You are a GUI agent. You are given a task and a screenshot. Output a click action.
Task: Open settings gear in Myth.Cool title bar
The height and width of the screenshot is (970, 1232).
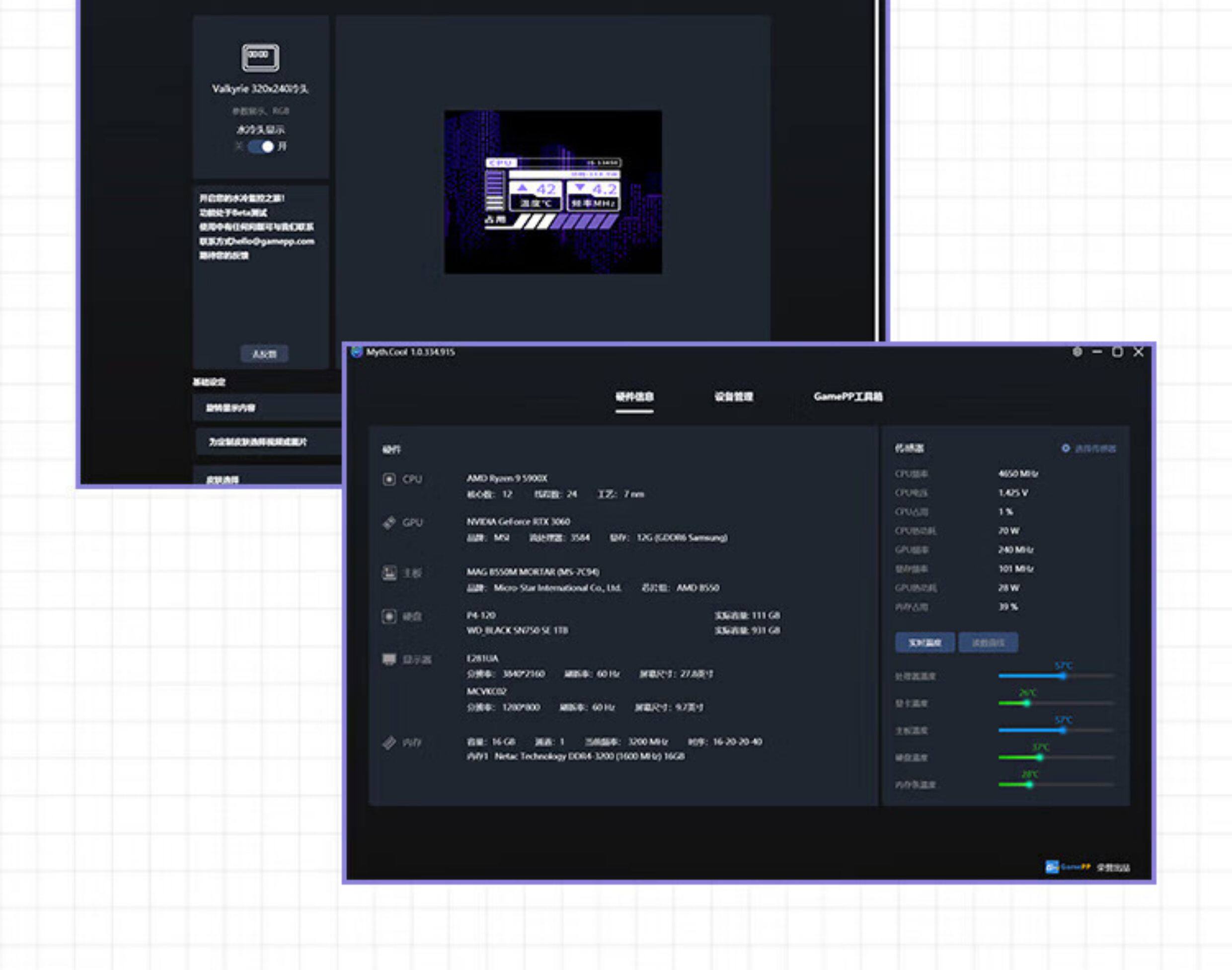(1077, 352)
